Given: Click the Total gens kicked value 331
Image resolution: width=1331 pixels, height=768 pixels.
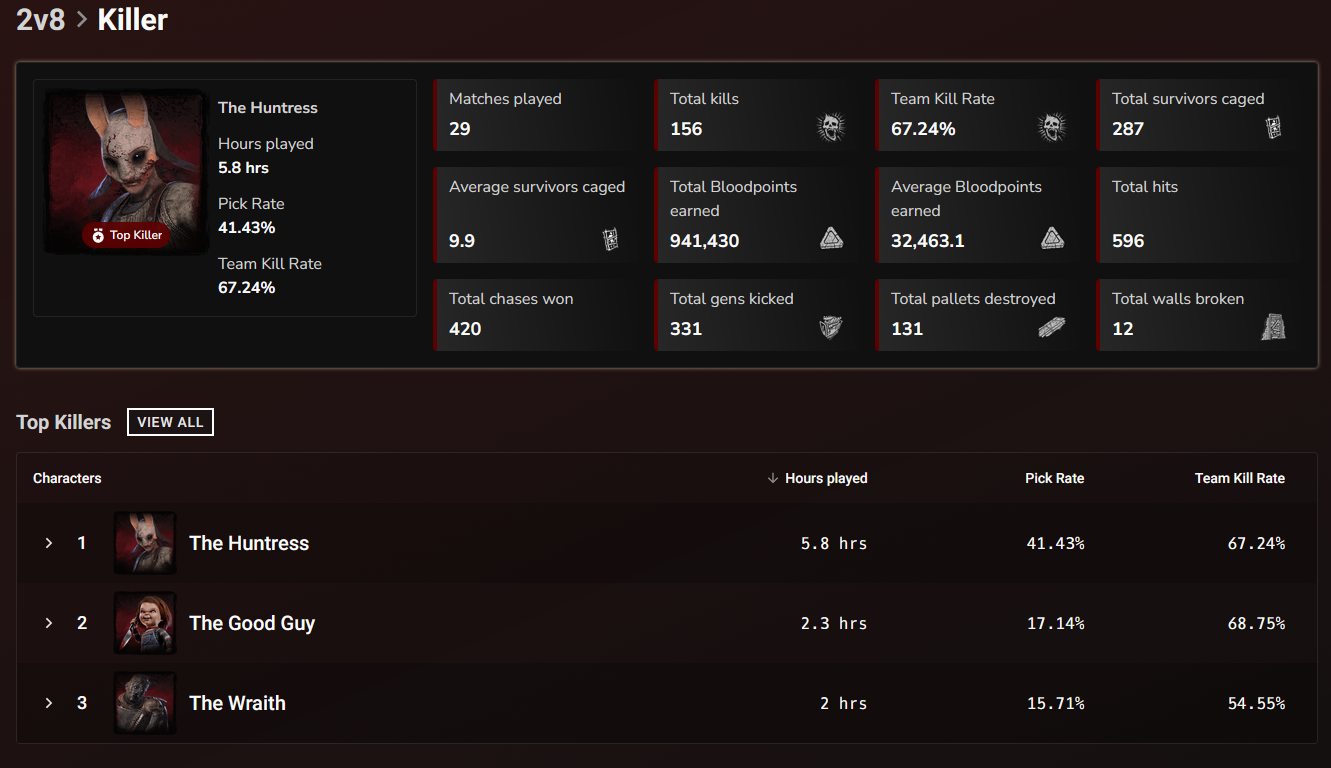Looking at the screenshot, I should coord(686,329).
